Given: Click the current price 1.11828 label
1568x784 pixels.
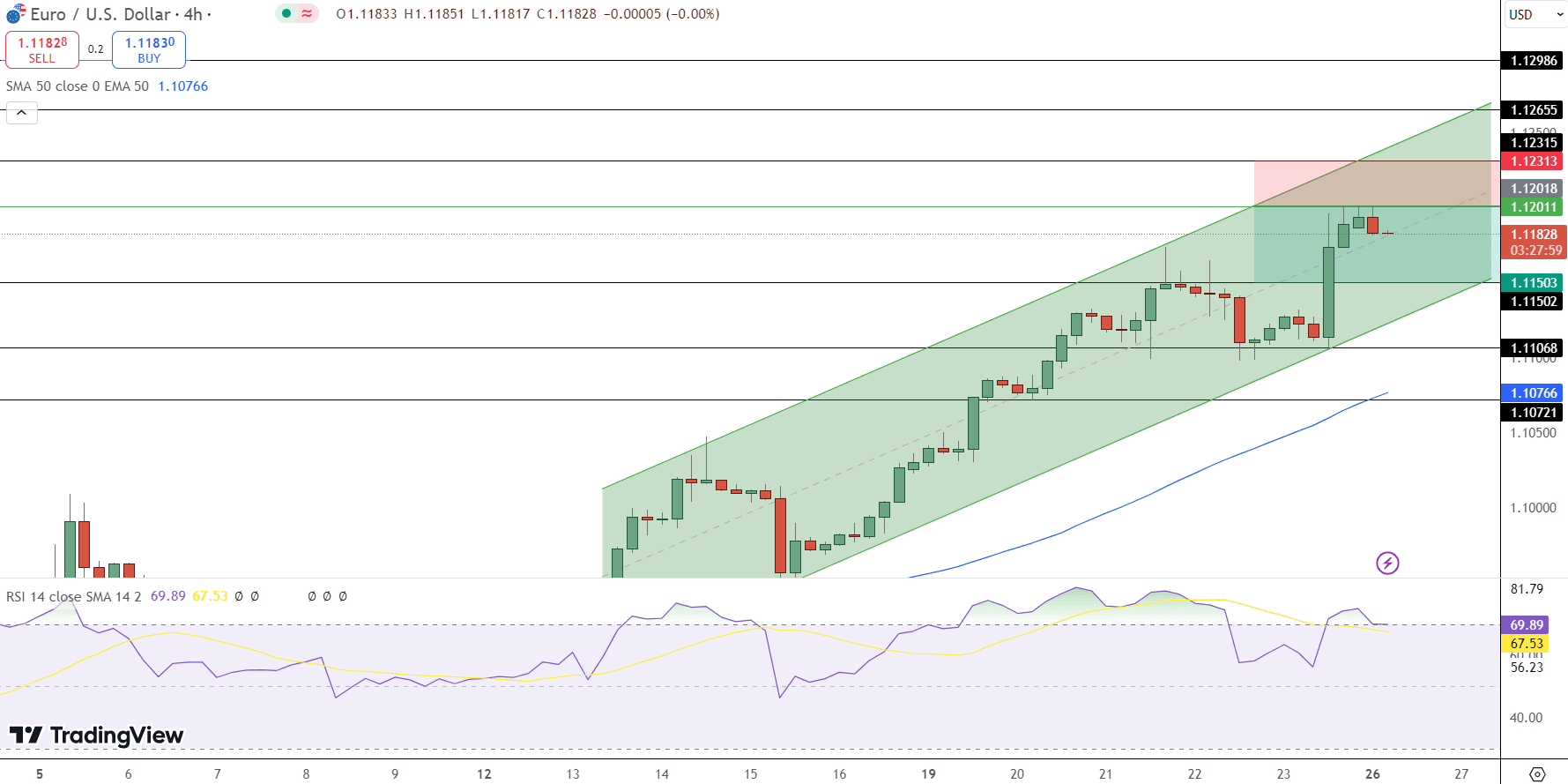Looking at the screenshot, I should (x=1534, y=235).
